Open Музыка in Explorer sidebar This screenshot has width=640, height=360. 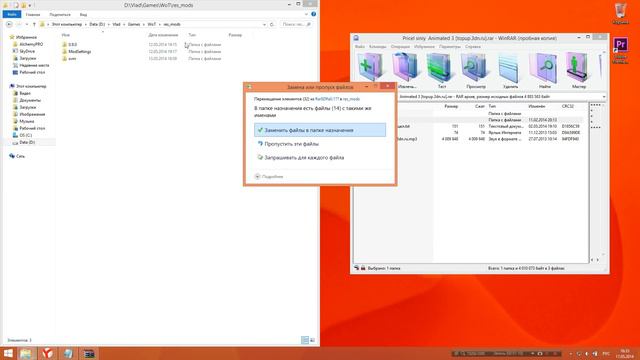(x=27, y=121)
